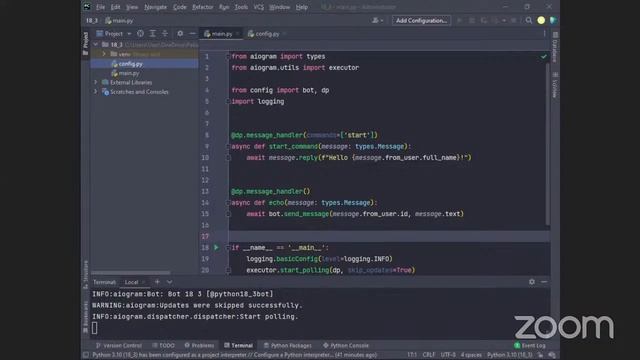This screenshot has height=360, width=640.
Task: Click green inspection checkmark in editor
Action: pos(543,57)
